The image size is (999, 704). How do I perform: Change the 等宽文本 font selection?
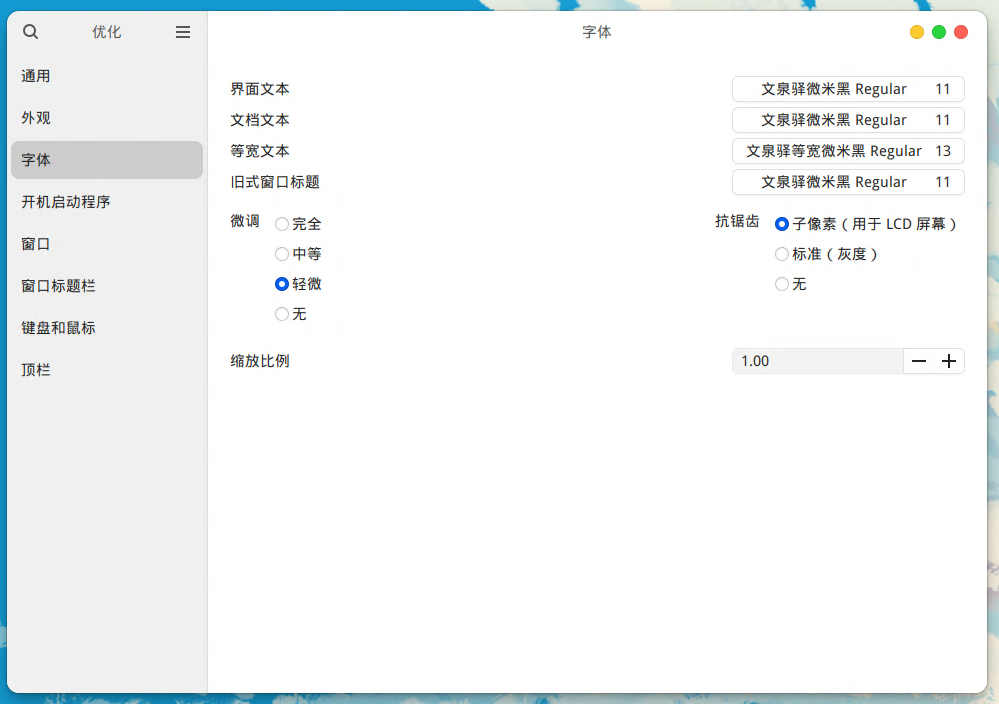tap(847, 151)
